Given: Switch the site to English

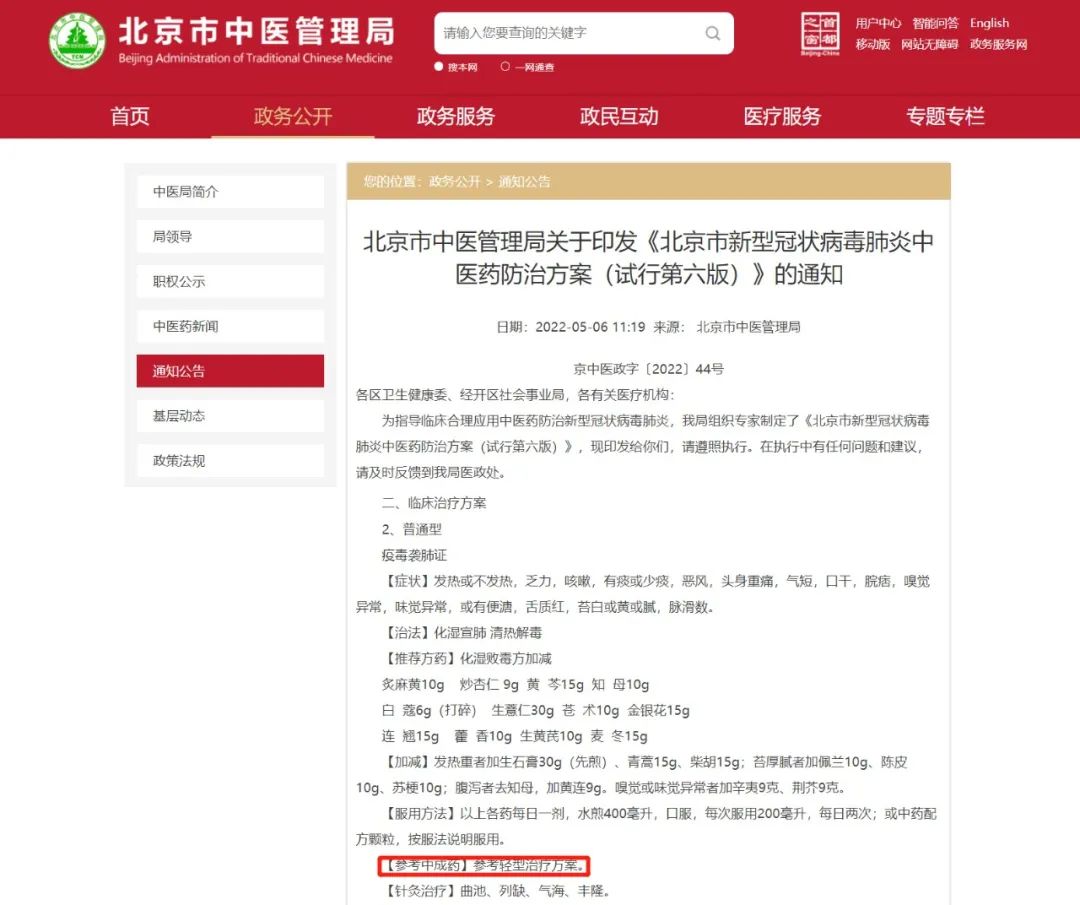Looking at the screenshot, I should click(989, 22).
